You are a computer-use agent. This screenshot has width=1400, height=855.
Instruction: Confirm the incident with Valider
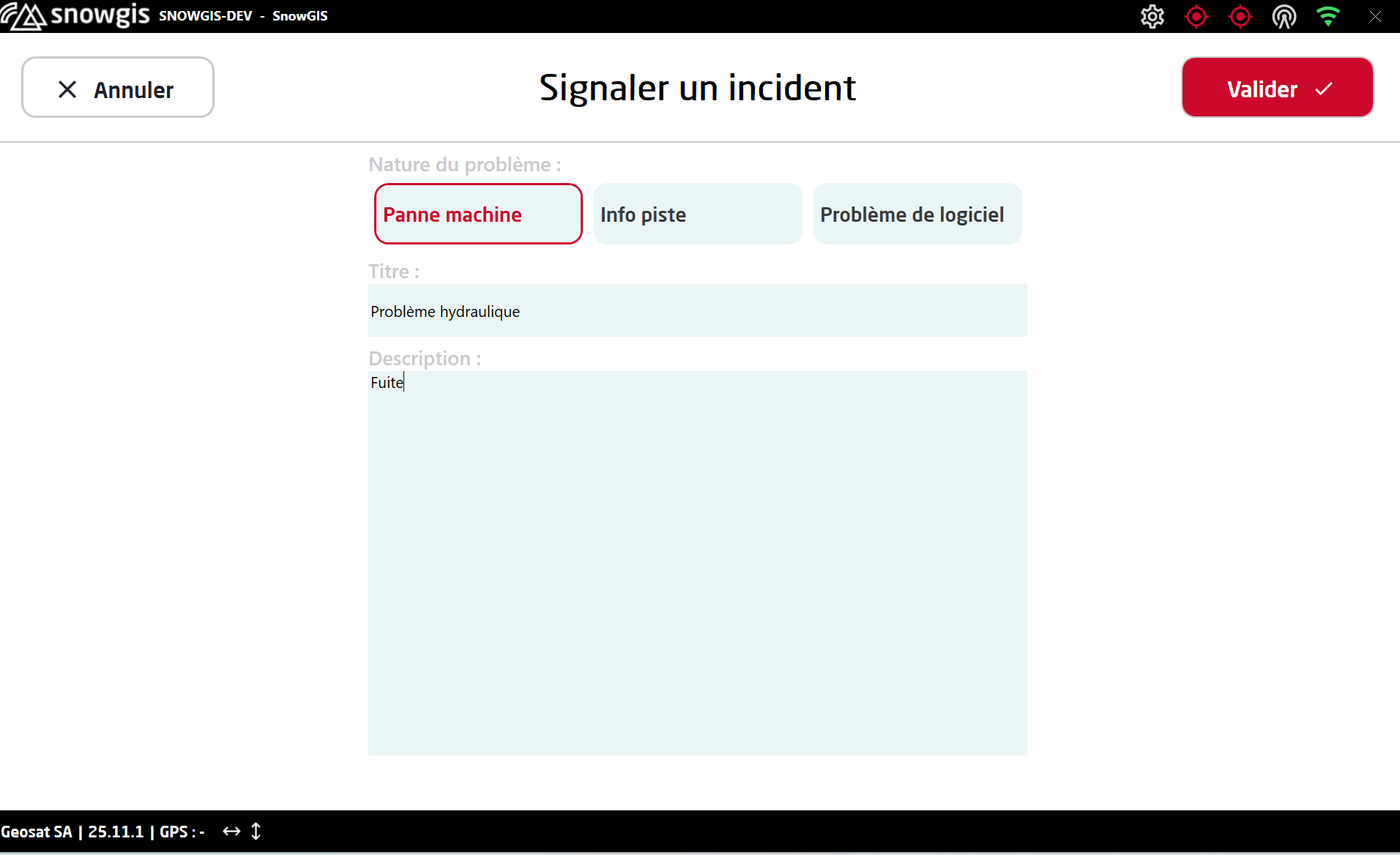[x=1277, y=88]
